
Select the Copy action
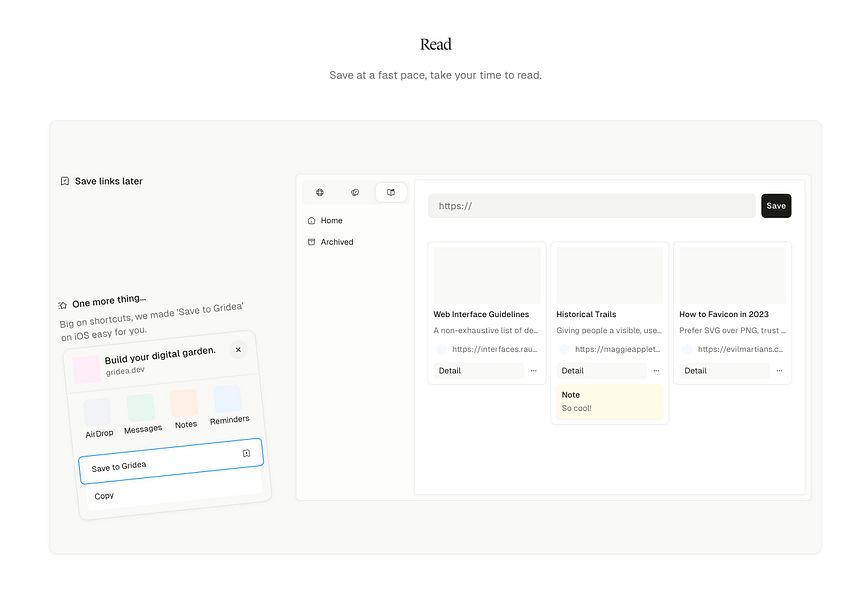(x=175, y=489)
